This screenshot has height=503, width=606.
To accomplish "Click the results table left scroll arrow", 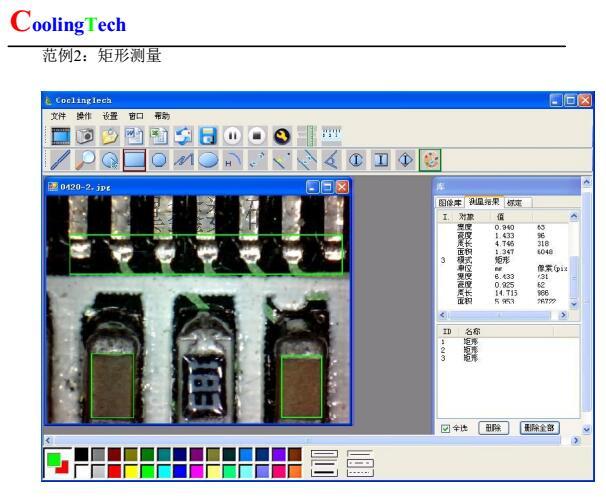I will click(443, 315).
